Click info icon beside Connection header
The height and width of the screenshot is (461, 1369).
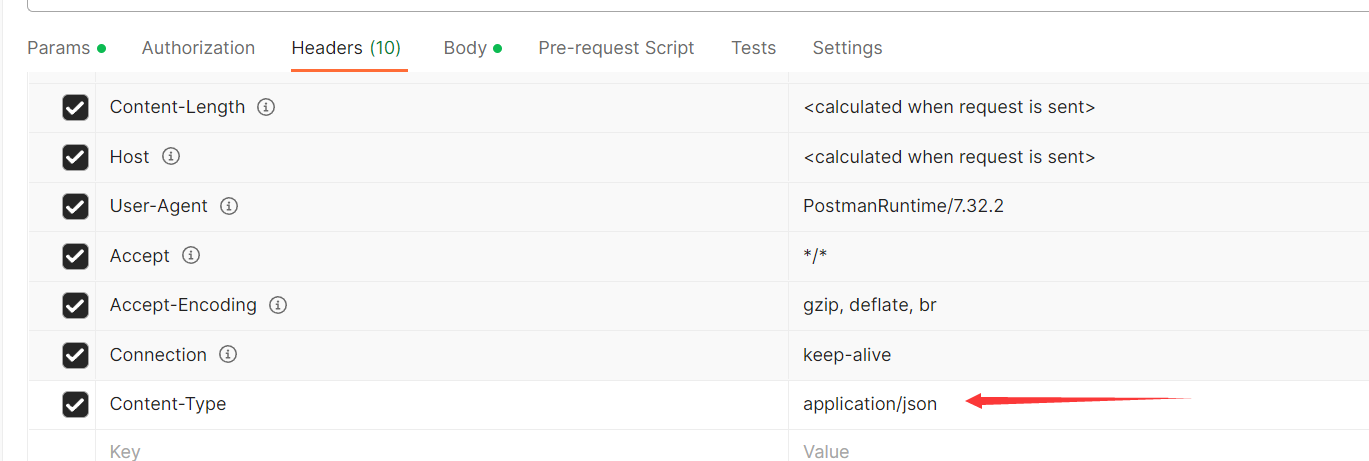click(228, 355)
